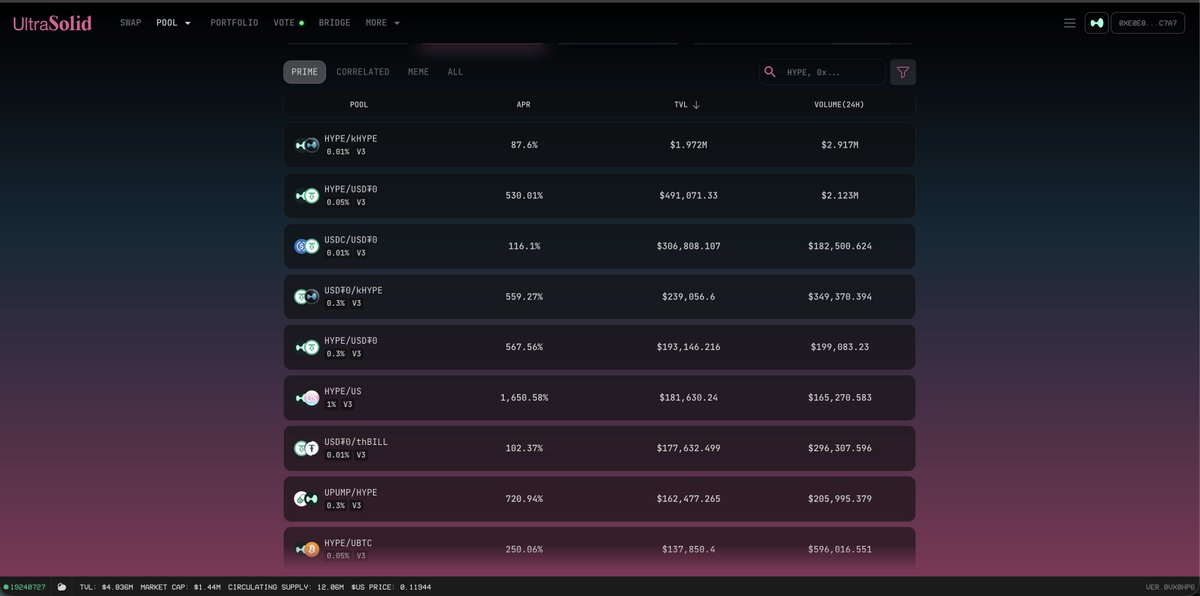Click USD₮0/thBILL pool token pair icon
This screenshot has width=1200, height=596.
307,448
